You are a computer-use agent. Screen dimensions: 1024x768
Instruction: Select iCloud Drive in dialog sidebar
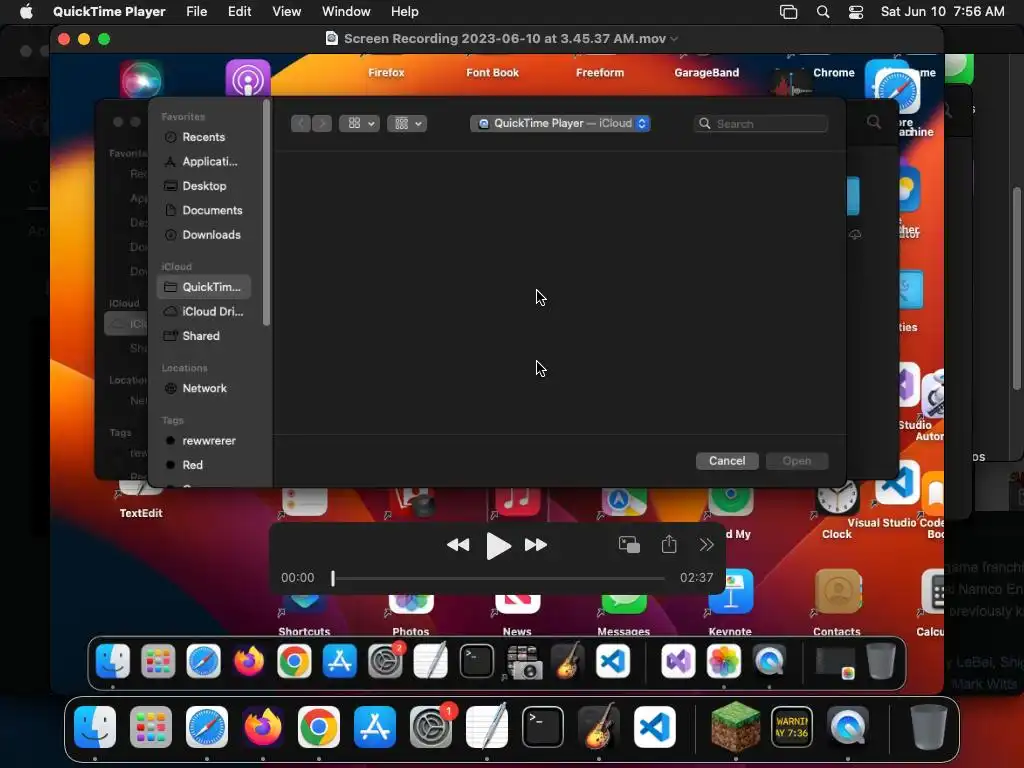204,312
